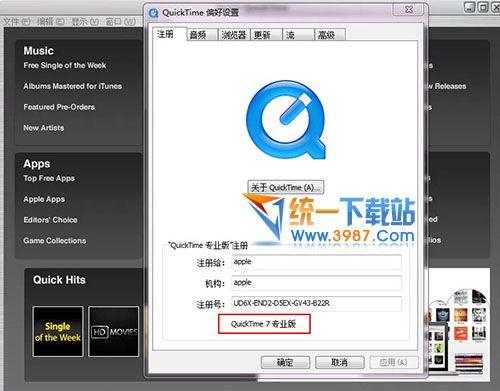Open Featured Pre-Orders link
The height and width of the screenshot is (391, 500).
(x=59, y=107)
